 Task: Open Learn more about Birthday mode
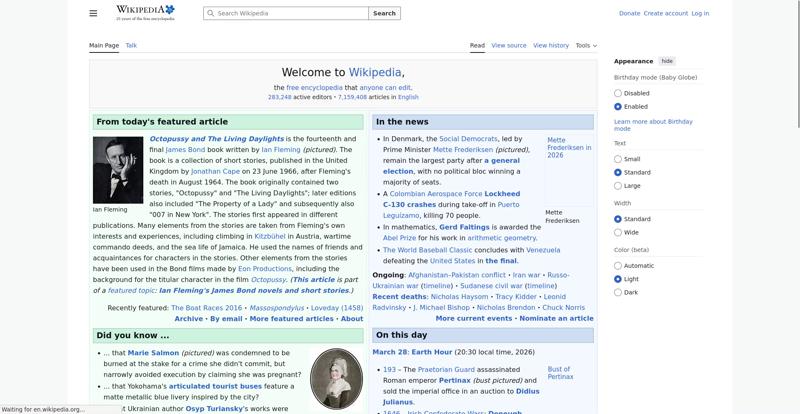652,125
